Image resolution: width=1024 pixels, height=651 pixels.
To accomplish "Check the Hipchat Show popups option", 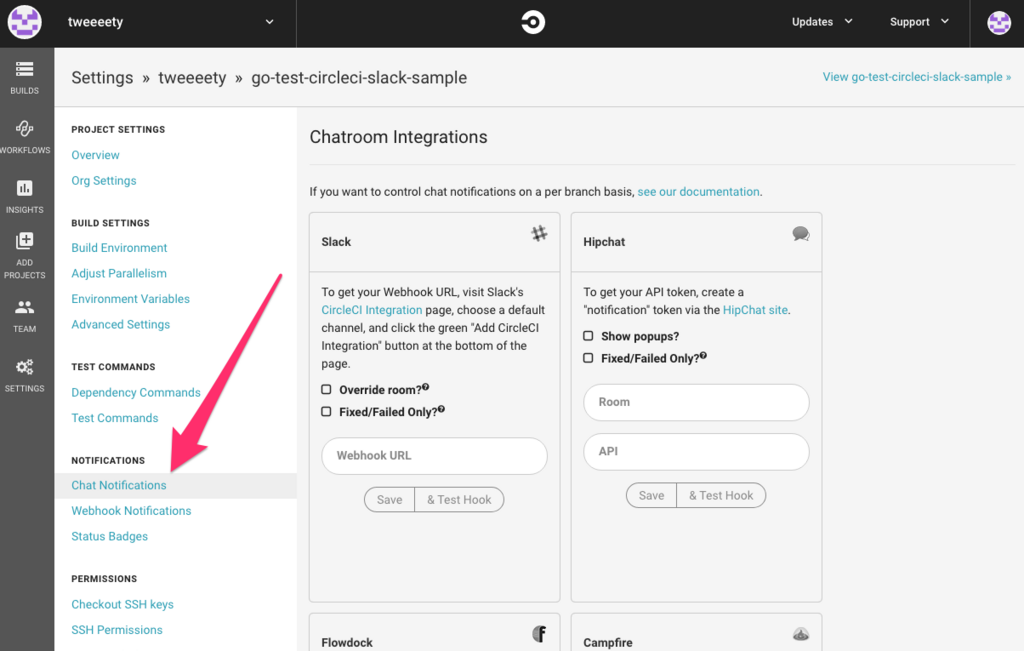I will click(588, 336).
